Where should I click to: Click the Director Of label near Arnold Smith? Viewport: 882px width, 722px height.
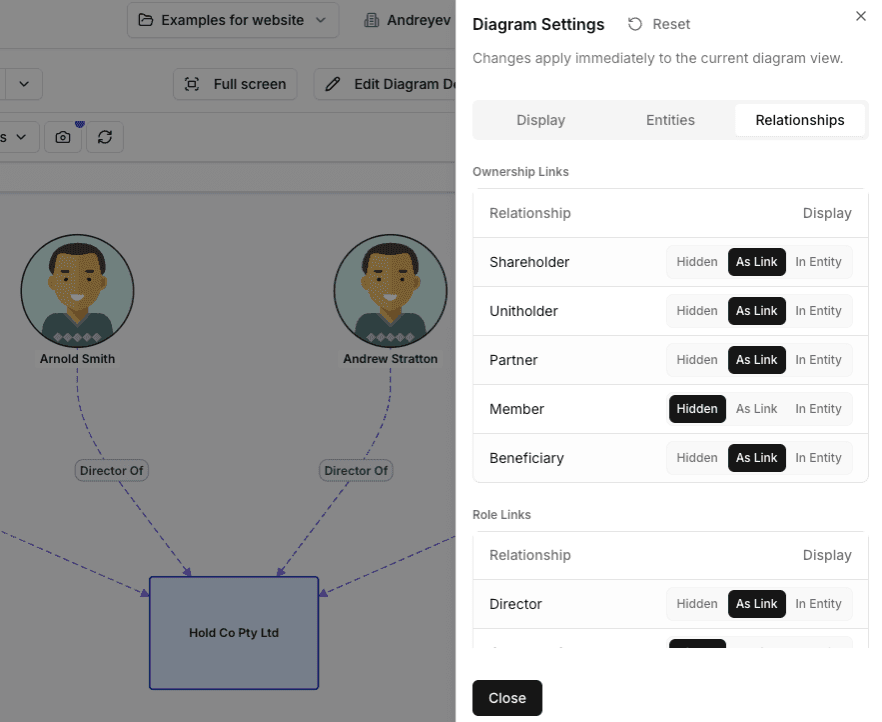(x=111, y=470)
